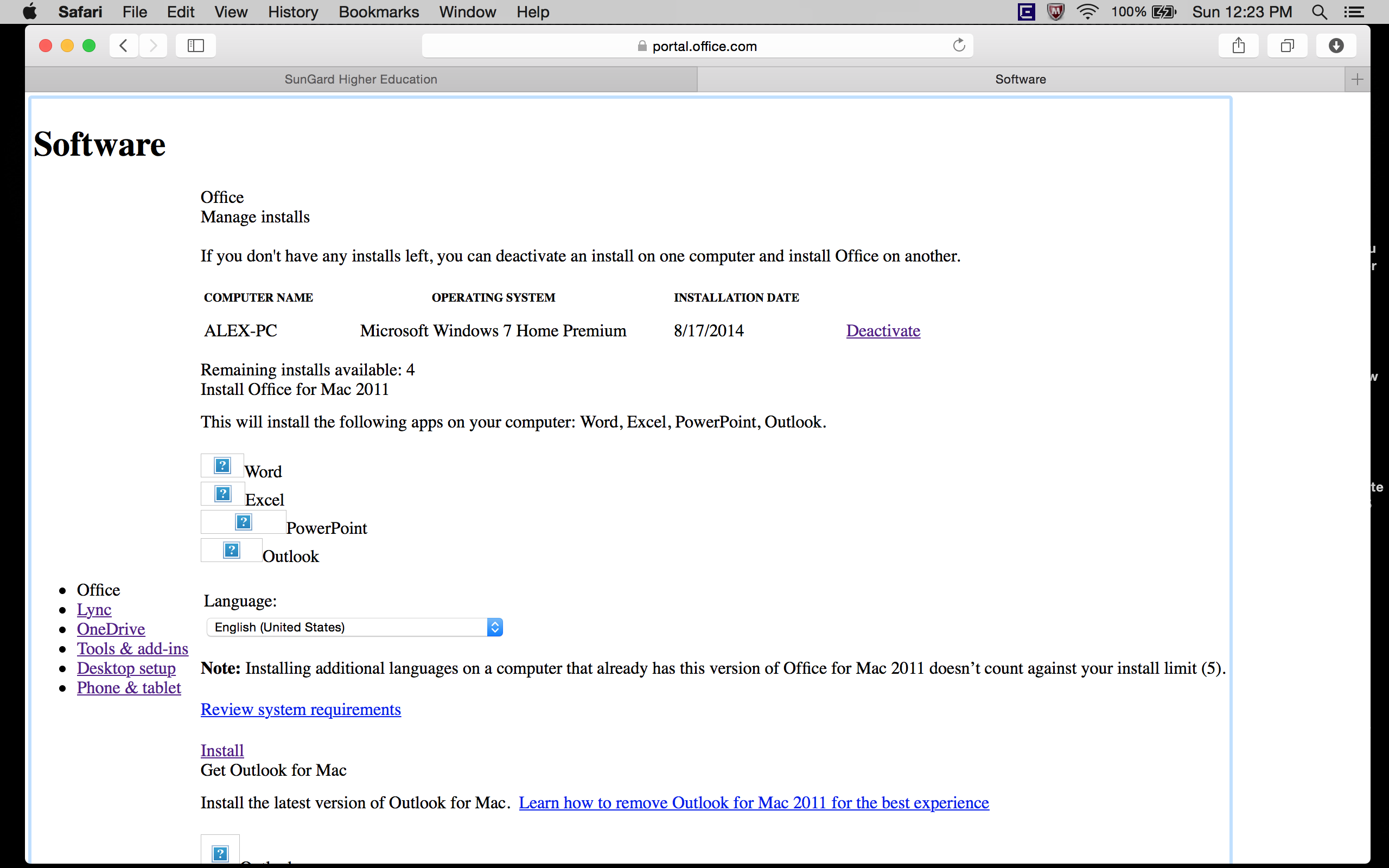Viewport: 1389px width, 868px height.
Task: Show all open tabs overview
Action: click(1287, 46)
